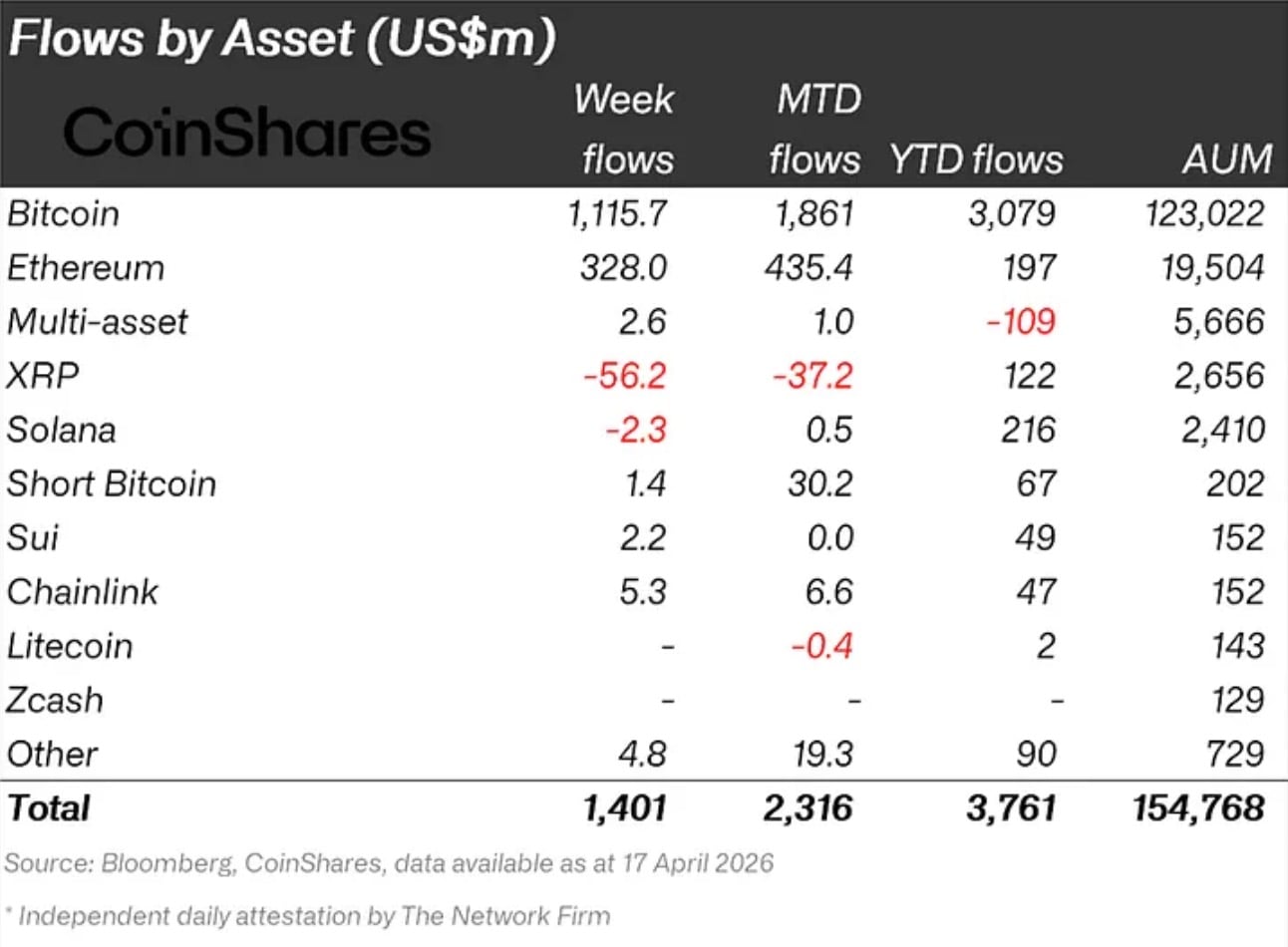The height and width of the screenshot is (947, 1288).
Task: Select the MTD flows column header
Action: tap(815, 130)
